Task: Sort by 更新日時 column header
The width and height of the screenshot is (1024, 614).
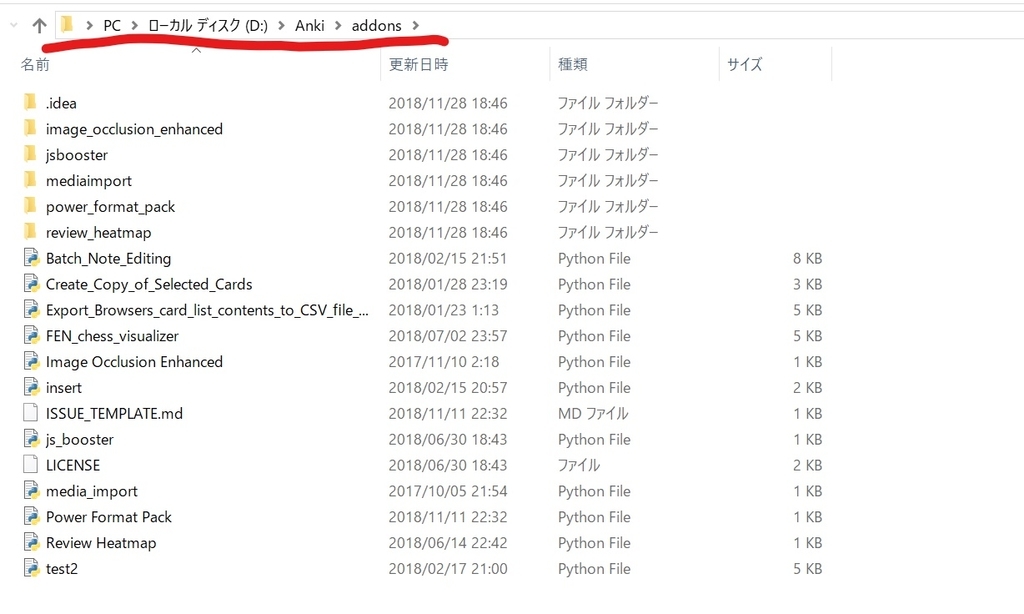Action: click(419, 64)
